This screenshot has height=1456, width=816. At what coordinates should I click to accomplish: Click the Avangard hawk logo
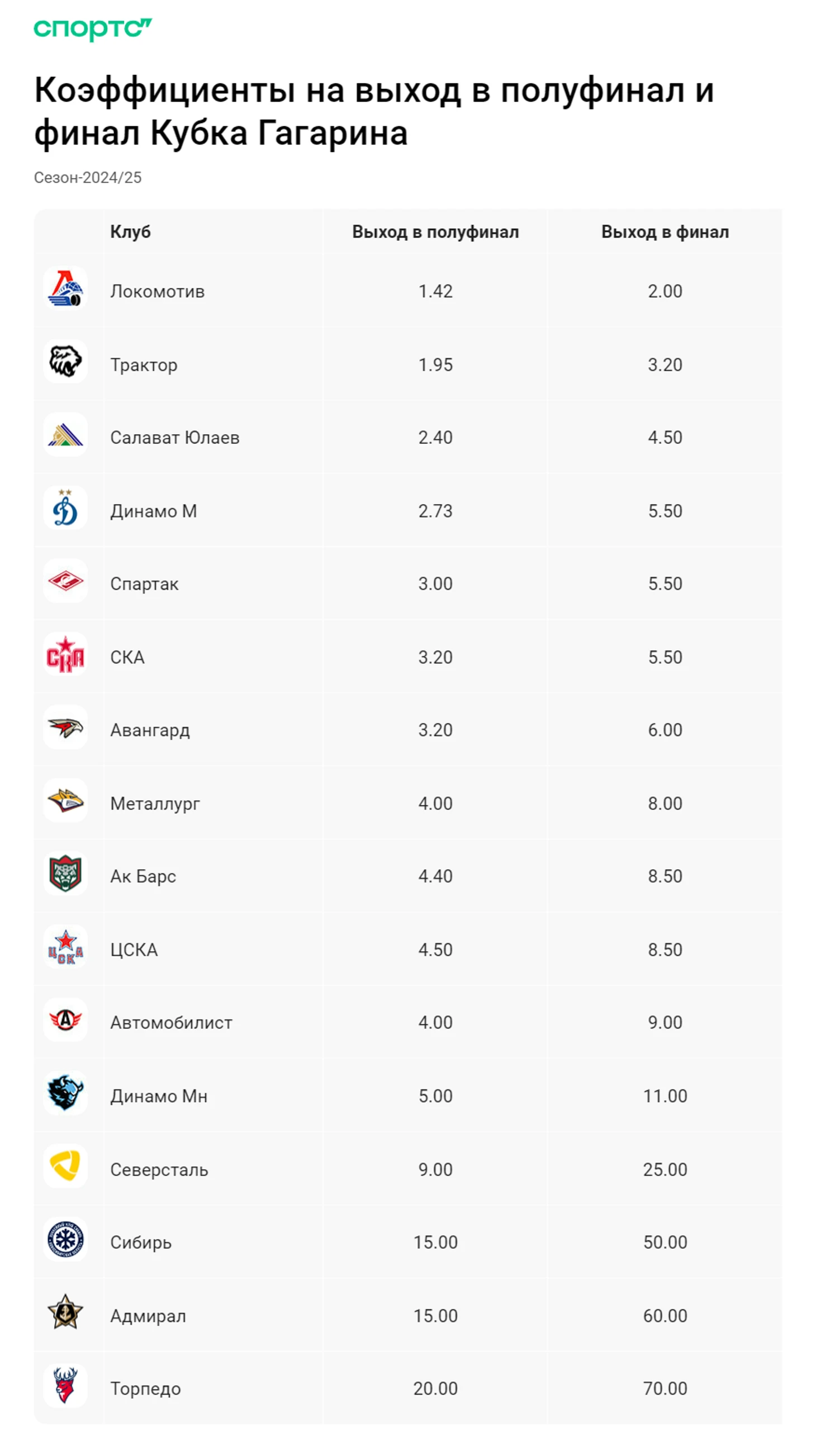(65, 727)
